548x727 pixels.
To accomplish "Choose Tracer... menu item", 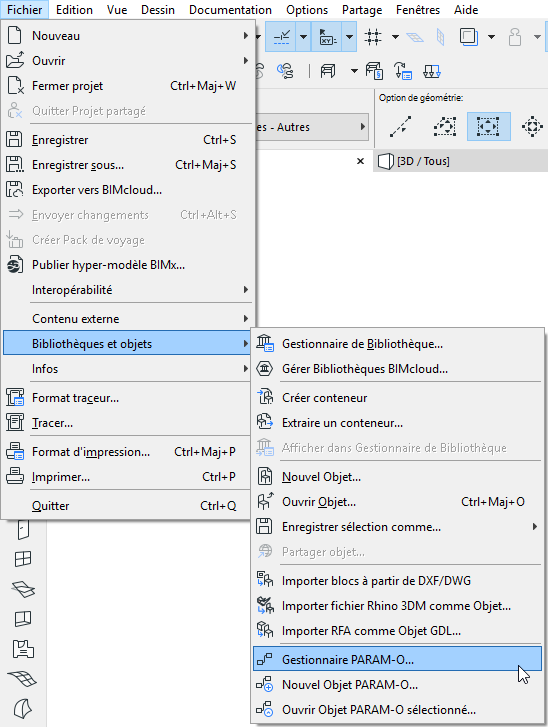I will click(128, 423).
